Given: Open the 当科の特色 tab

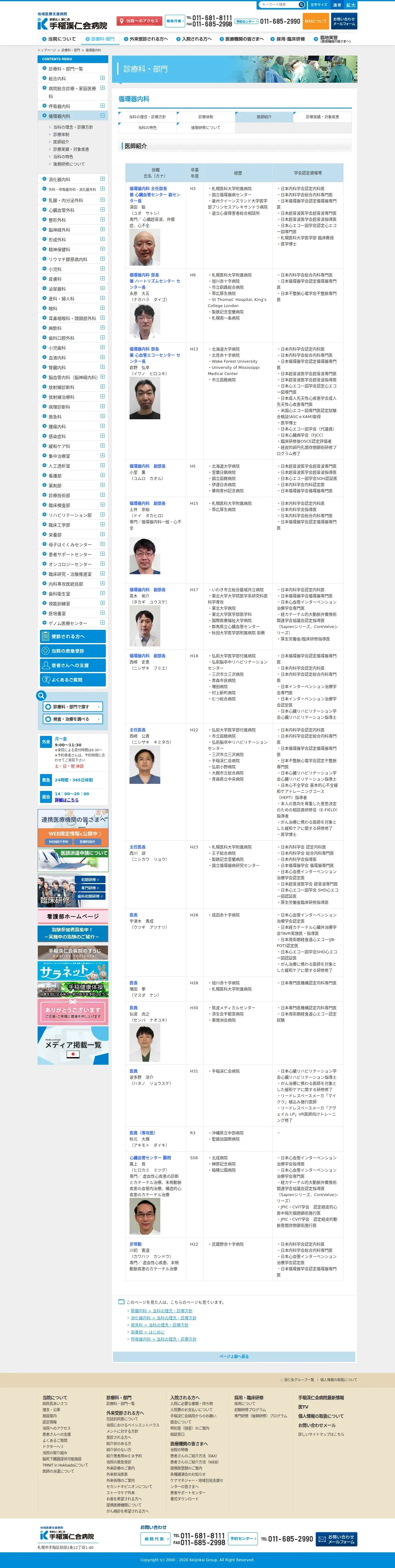Looking at the screenshot, I should coord(147,128).
